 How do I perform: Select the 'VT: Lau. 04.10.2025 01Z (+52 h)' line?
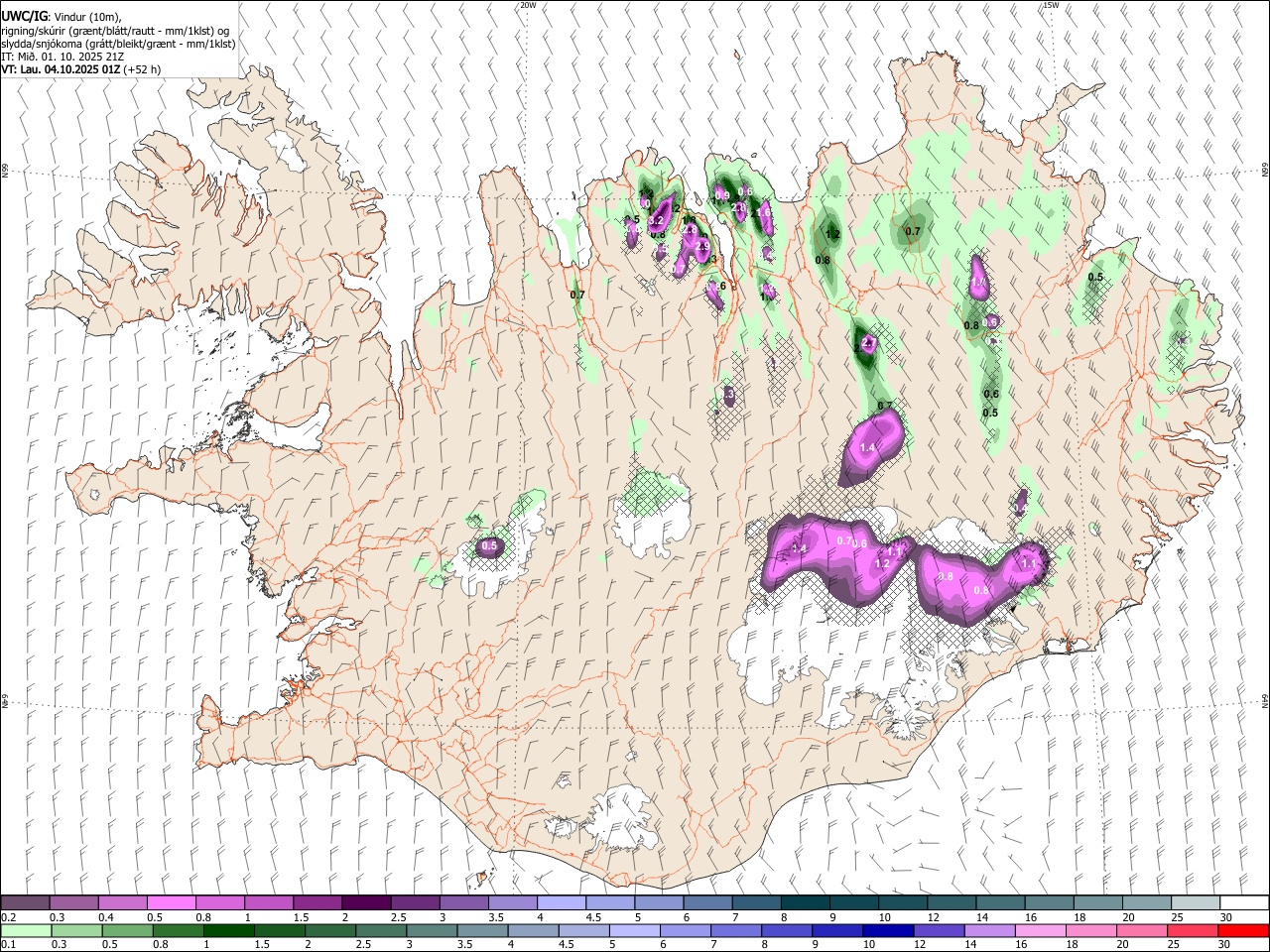[80, 69]
